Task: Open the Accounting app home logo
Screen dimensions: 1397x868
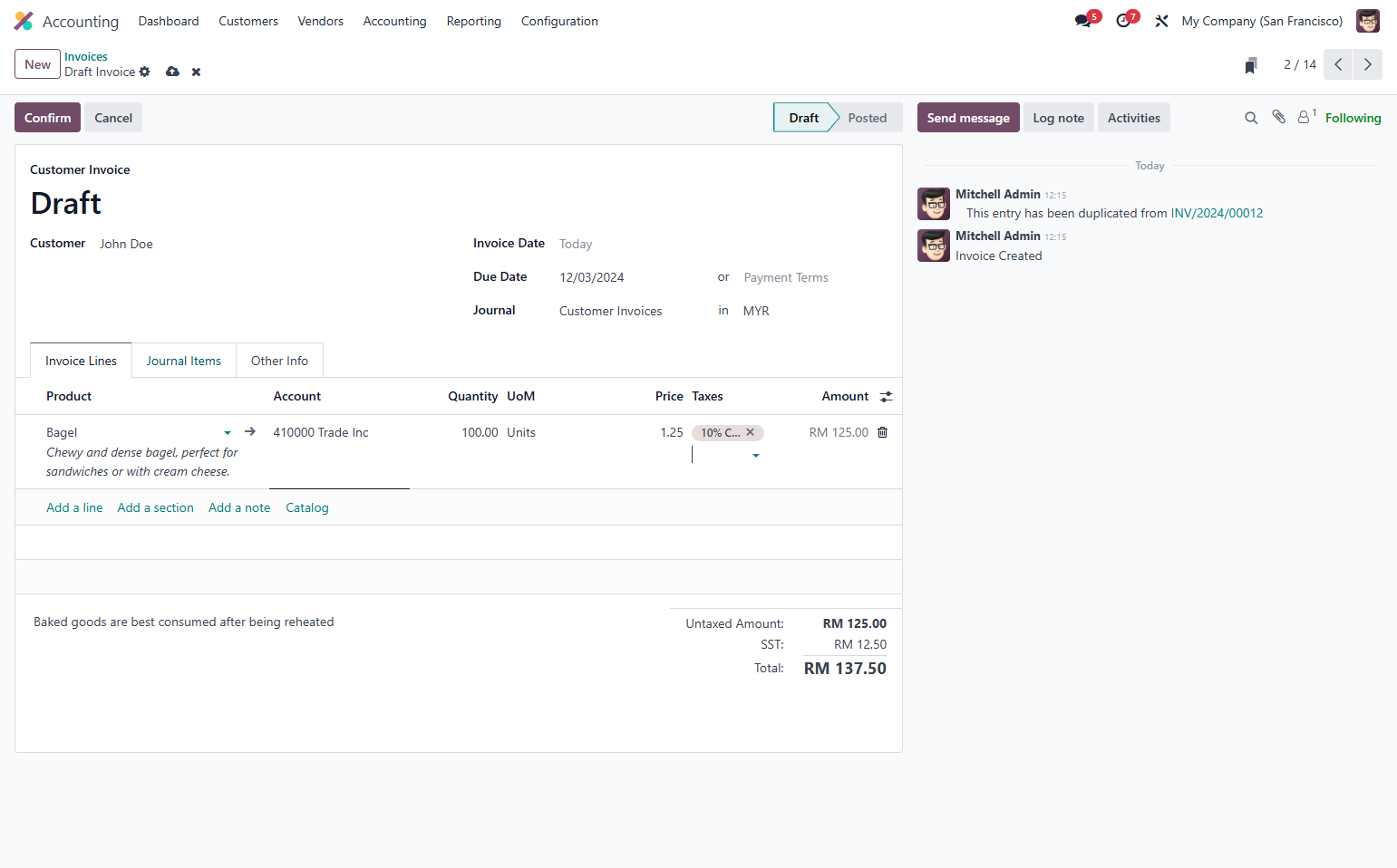Action: click(x=24, y=21)
